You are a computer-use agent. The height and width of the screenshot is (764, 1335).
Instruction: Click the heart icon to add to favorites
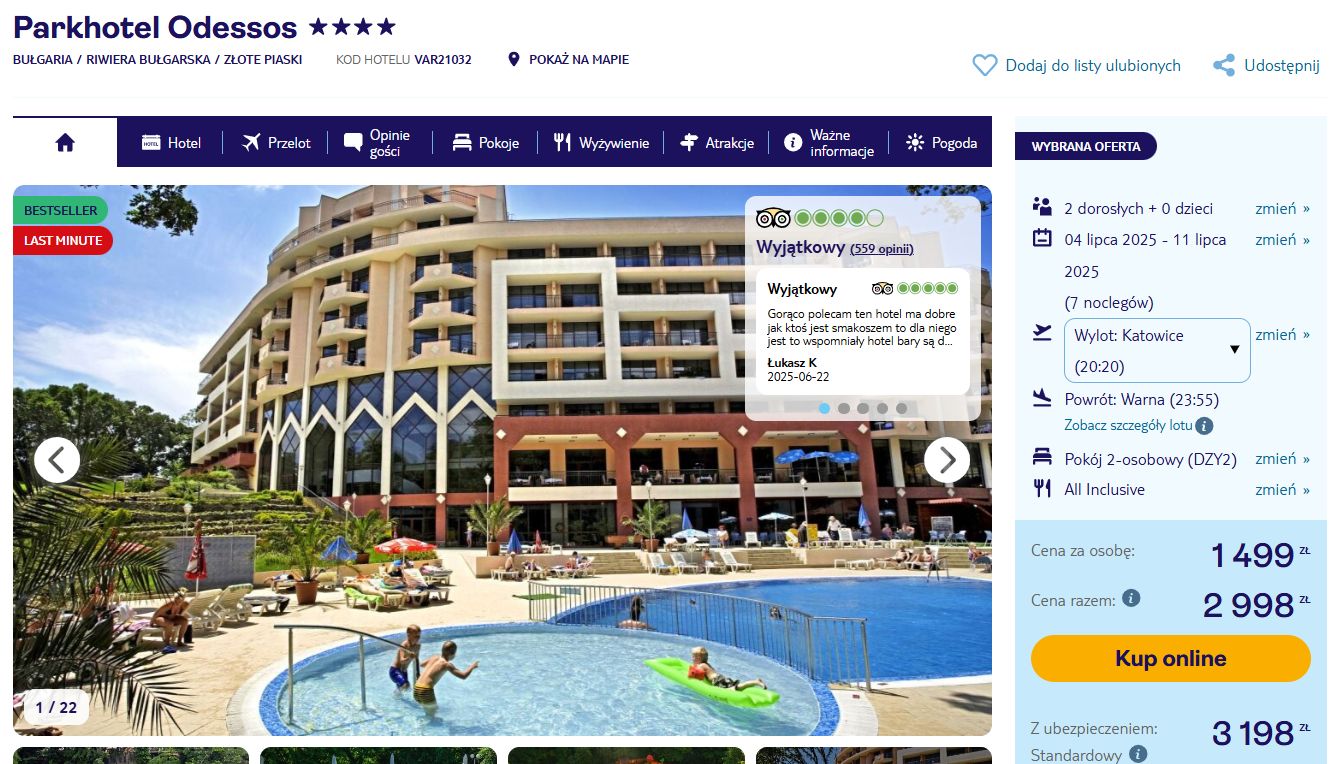(x=985, y=65)
